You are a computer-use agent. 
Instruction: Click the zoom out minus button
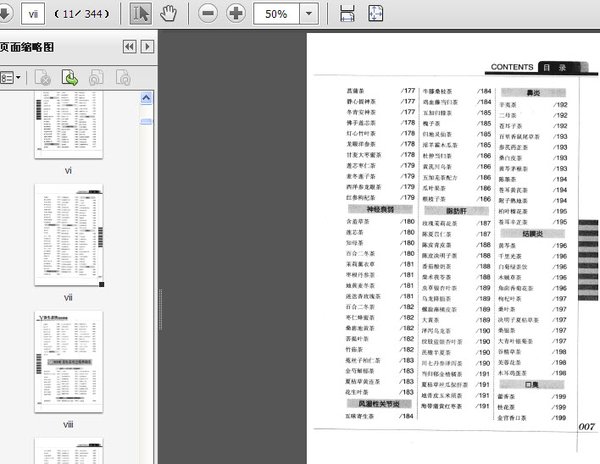208,14
